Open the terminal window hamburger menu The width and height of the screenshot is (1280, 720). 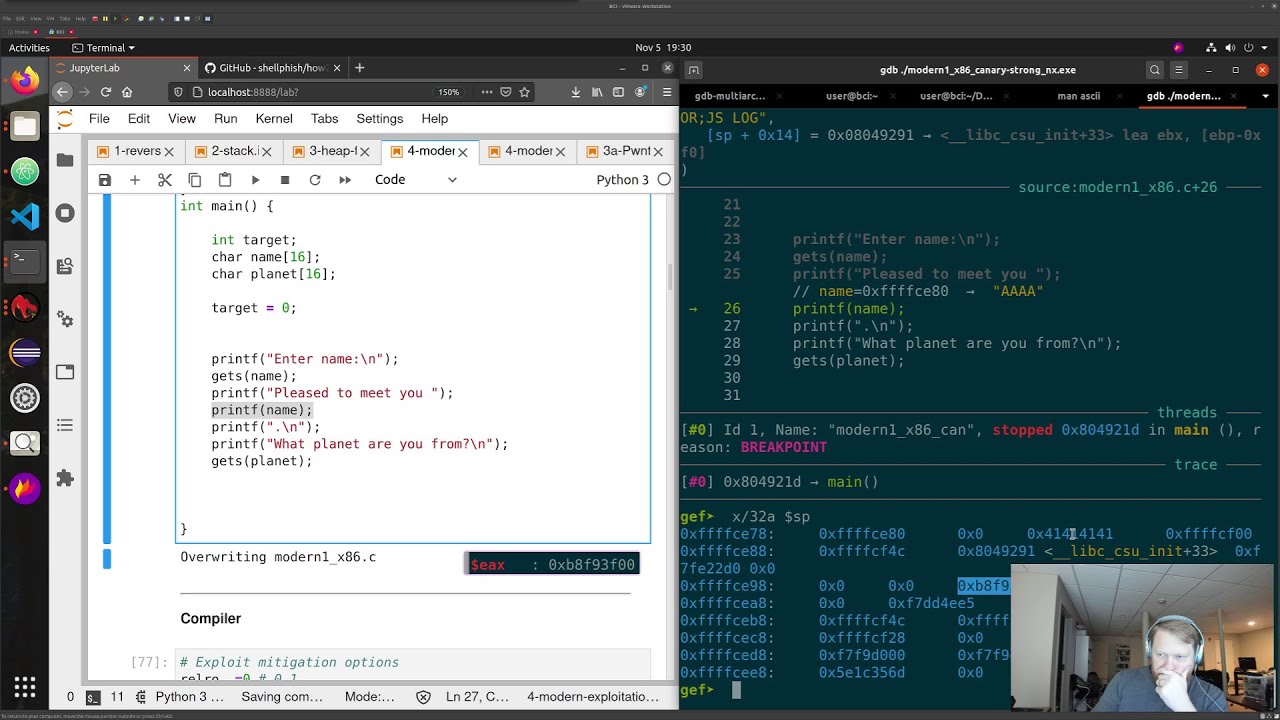1179,70
